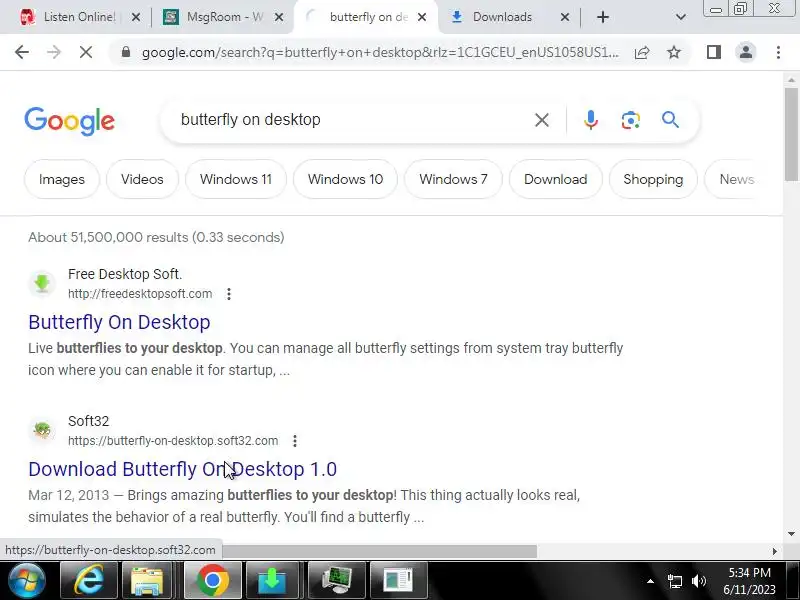Open more options for Soft32 result
The image size is (800, 600).
(295, 441)
